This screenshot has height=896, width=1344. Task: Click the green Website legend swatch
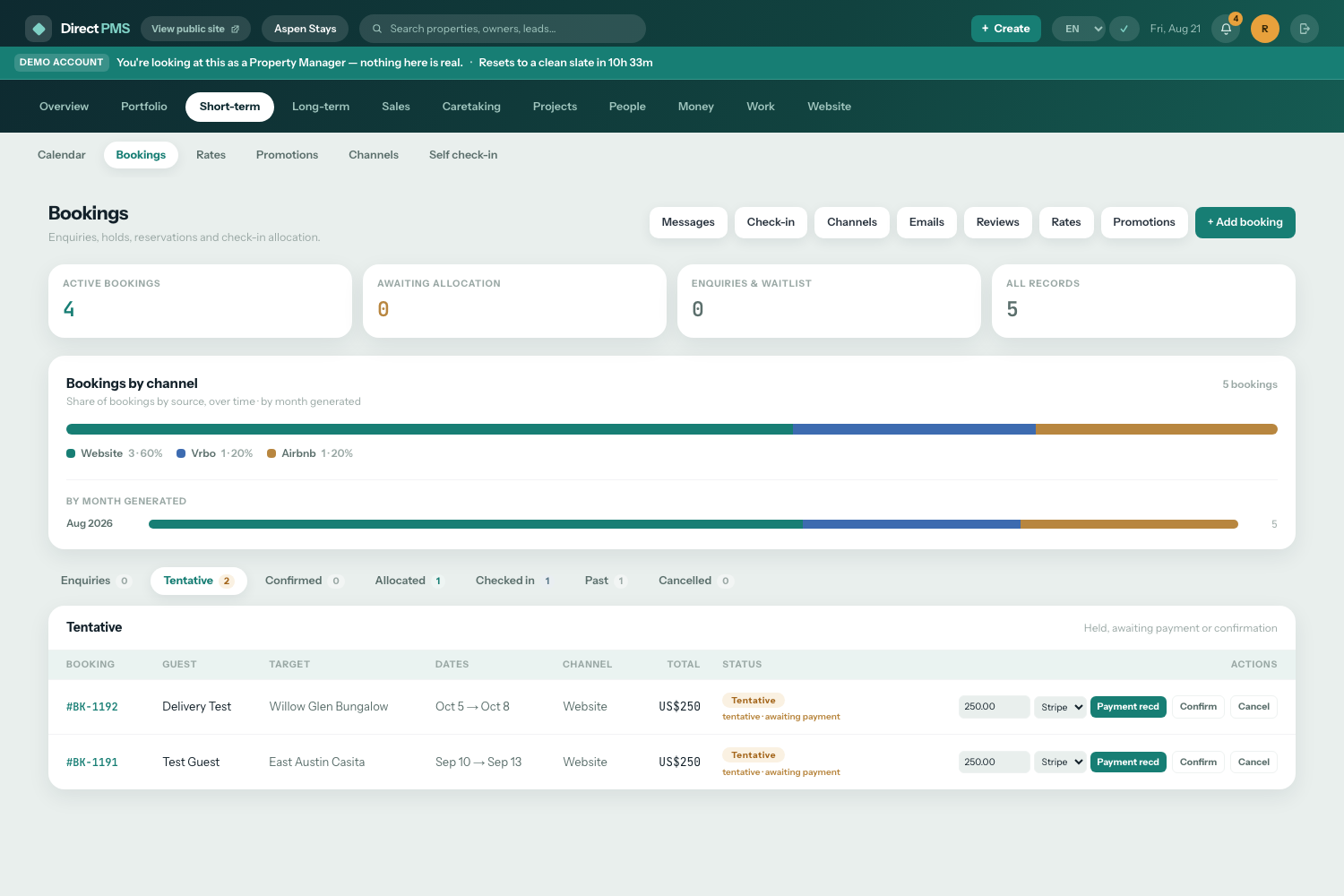coord(71,453)
